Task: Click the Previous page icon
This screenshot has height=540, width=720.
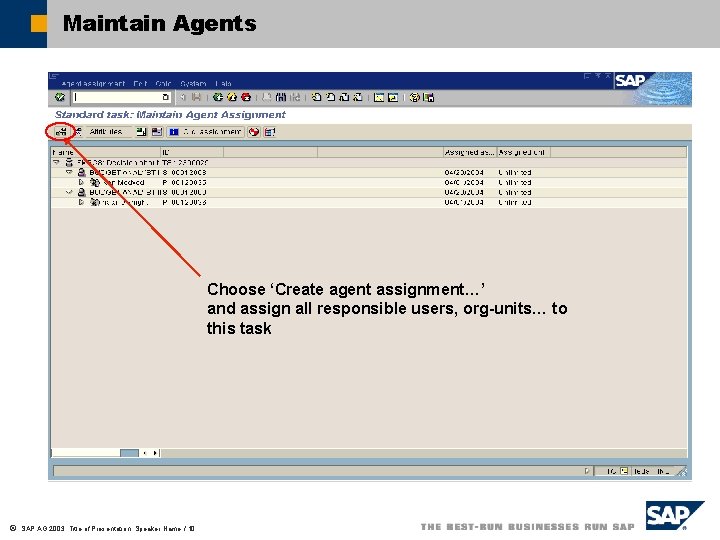Action: (x=330, y=97)
